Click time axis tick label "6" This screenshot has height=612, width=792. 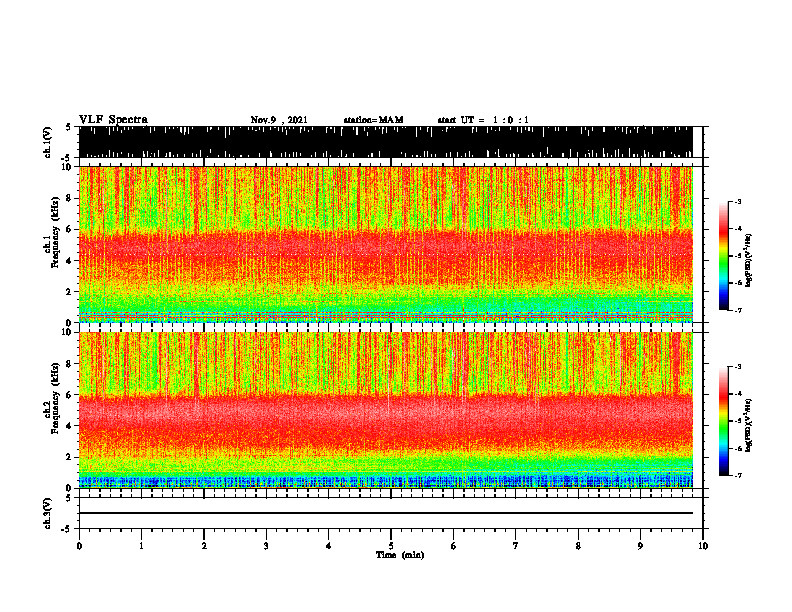(x=454, y=546)
